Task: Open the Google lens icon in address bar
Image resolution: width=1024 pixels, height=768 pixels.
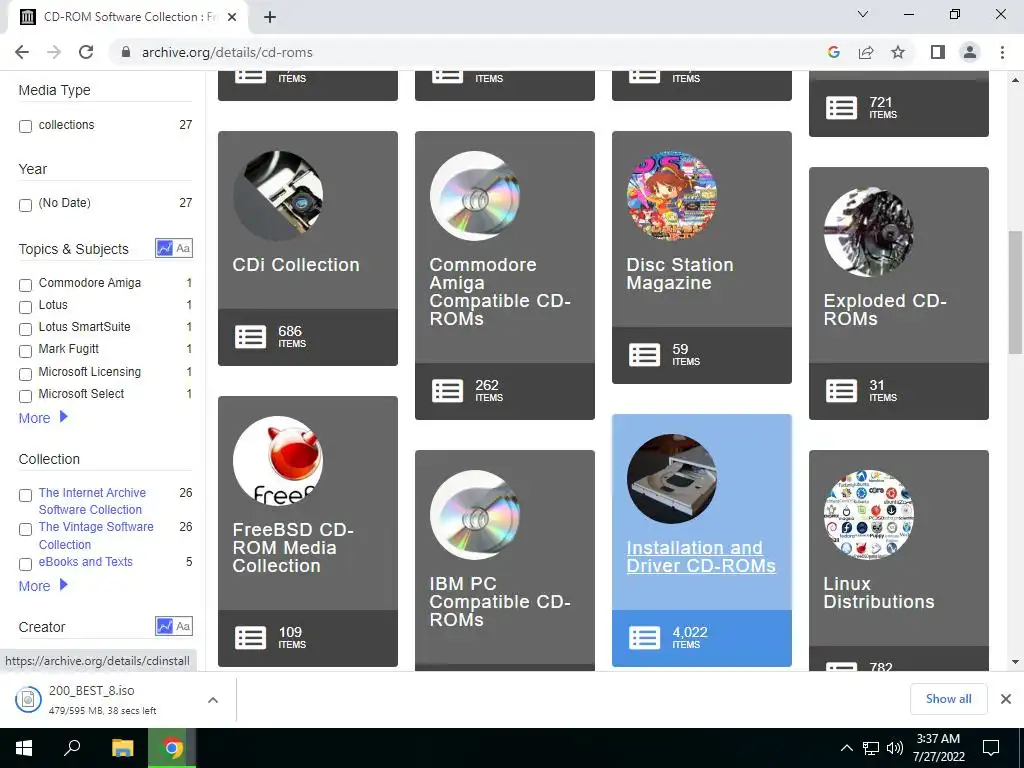Action: pyautogui.click(x=833, y=52)
